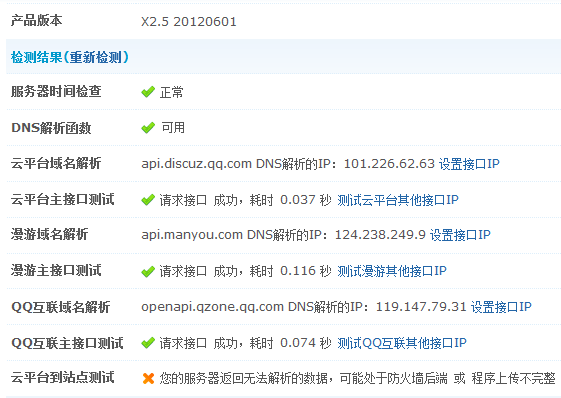Click the 0.074 秒 timing text
This screenshot has height=398, width=561.
tap(306, 343)
